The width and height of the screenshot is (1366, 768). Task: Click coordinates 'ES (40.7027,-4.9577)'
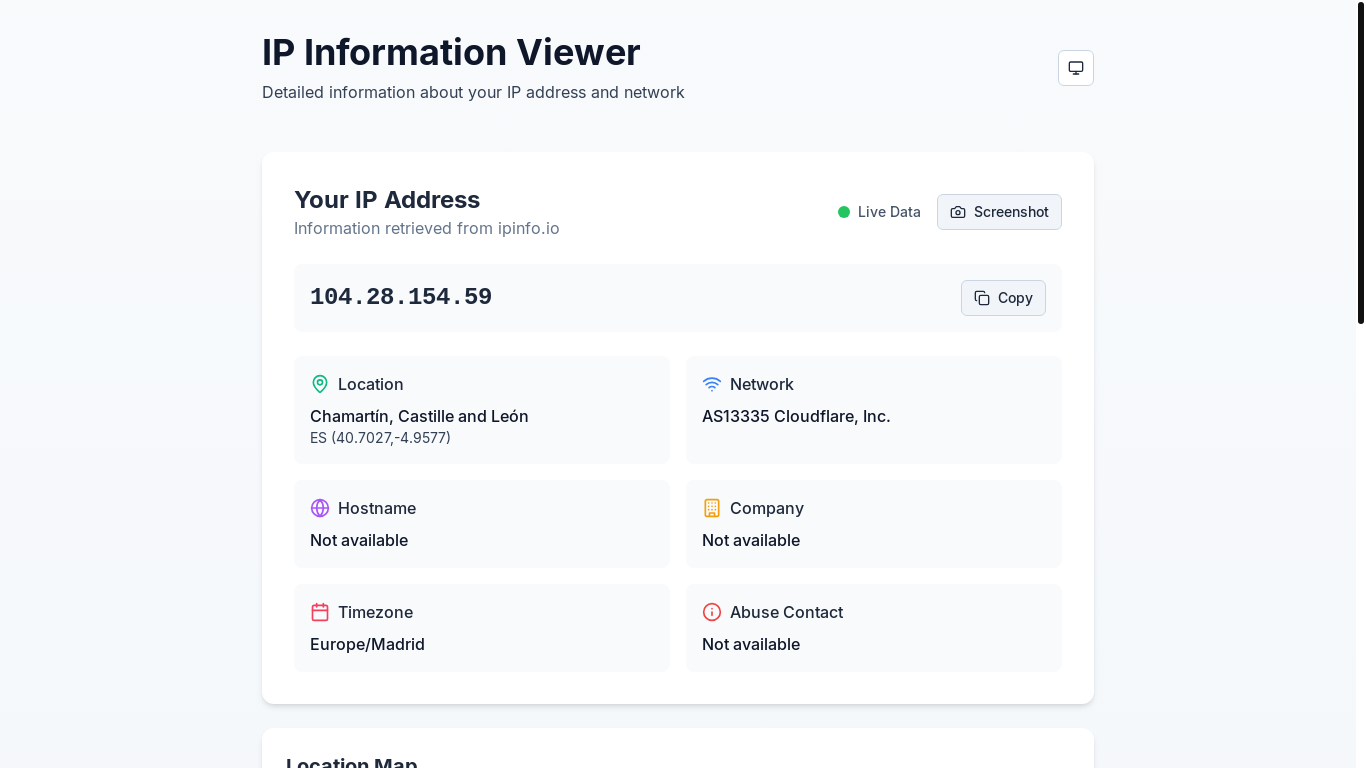(380, 438)
